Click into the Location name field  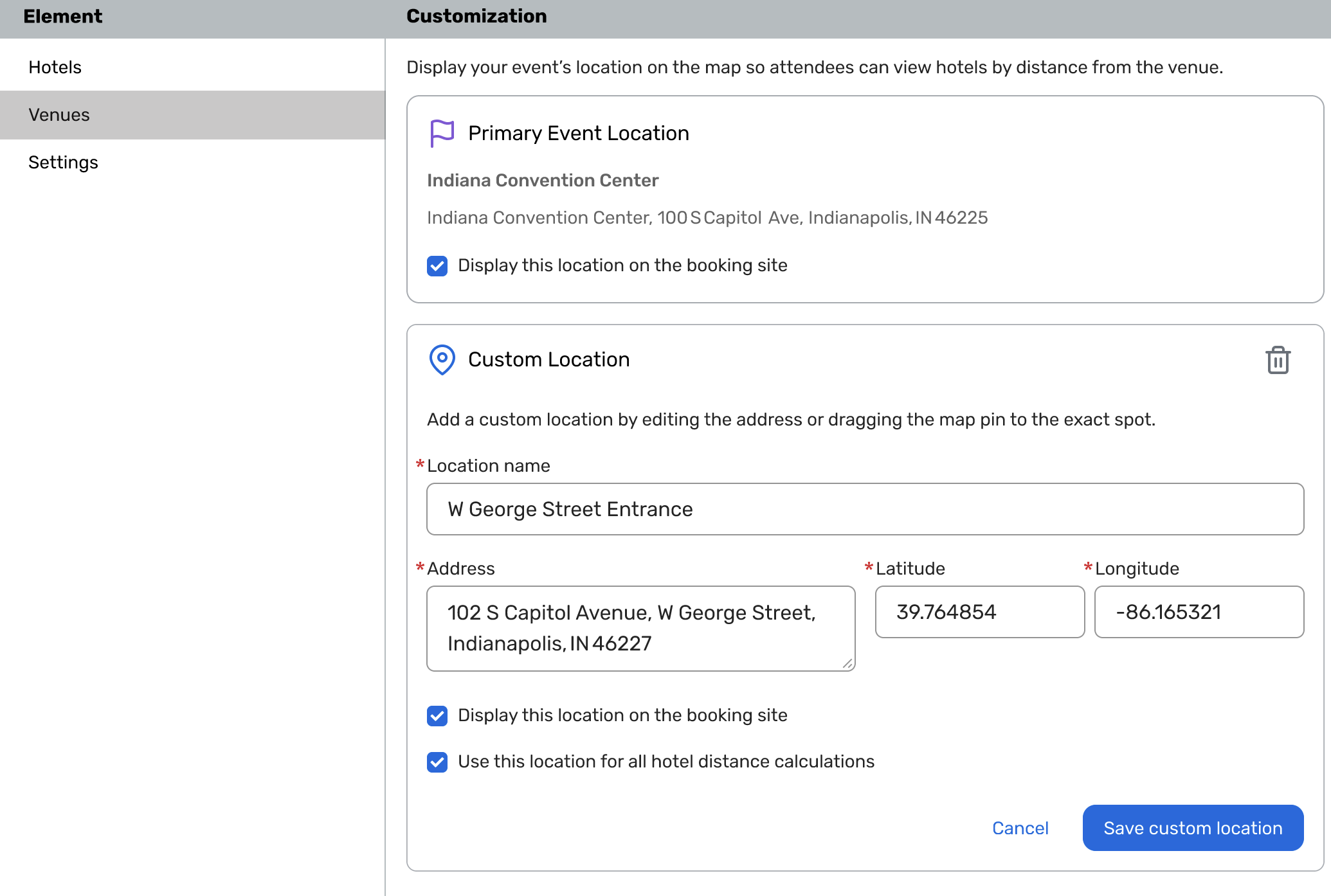coord(865,509)
